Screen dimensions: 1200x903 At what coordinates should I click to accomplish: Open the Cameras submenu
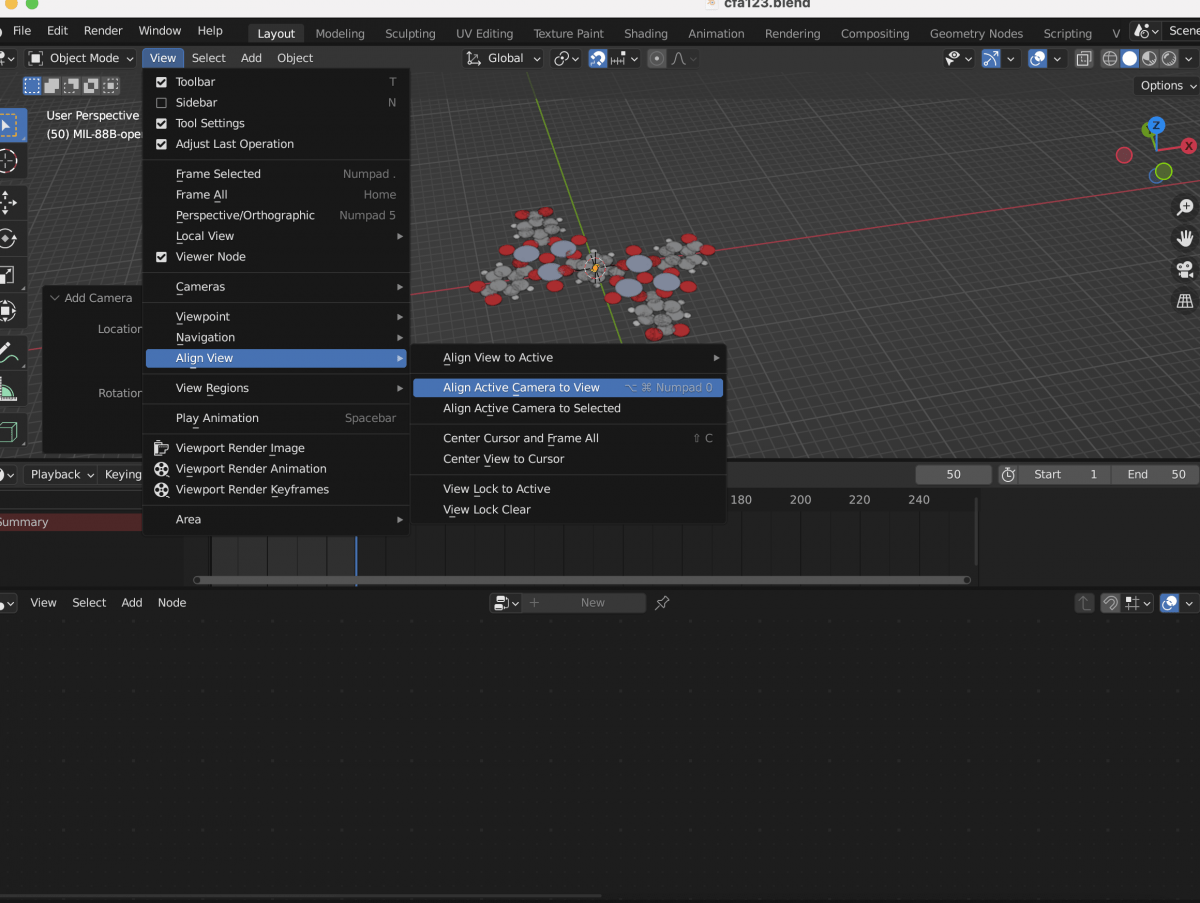click(276, 287)
